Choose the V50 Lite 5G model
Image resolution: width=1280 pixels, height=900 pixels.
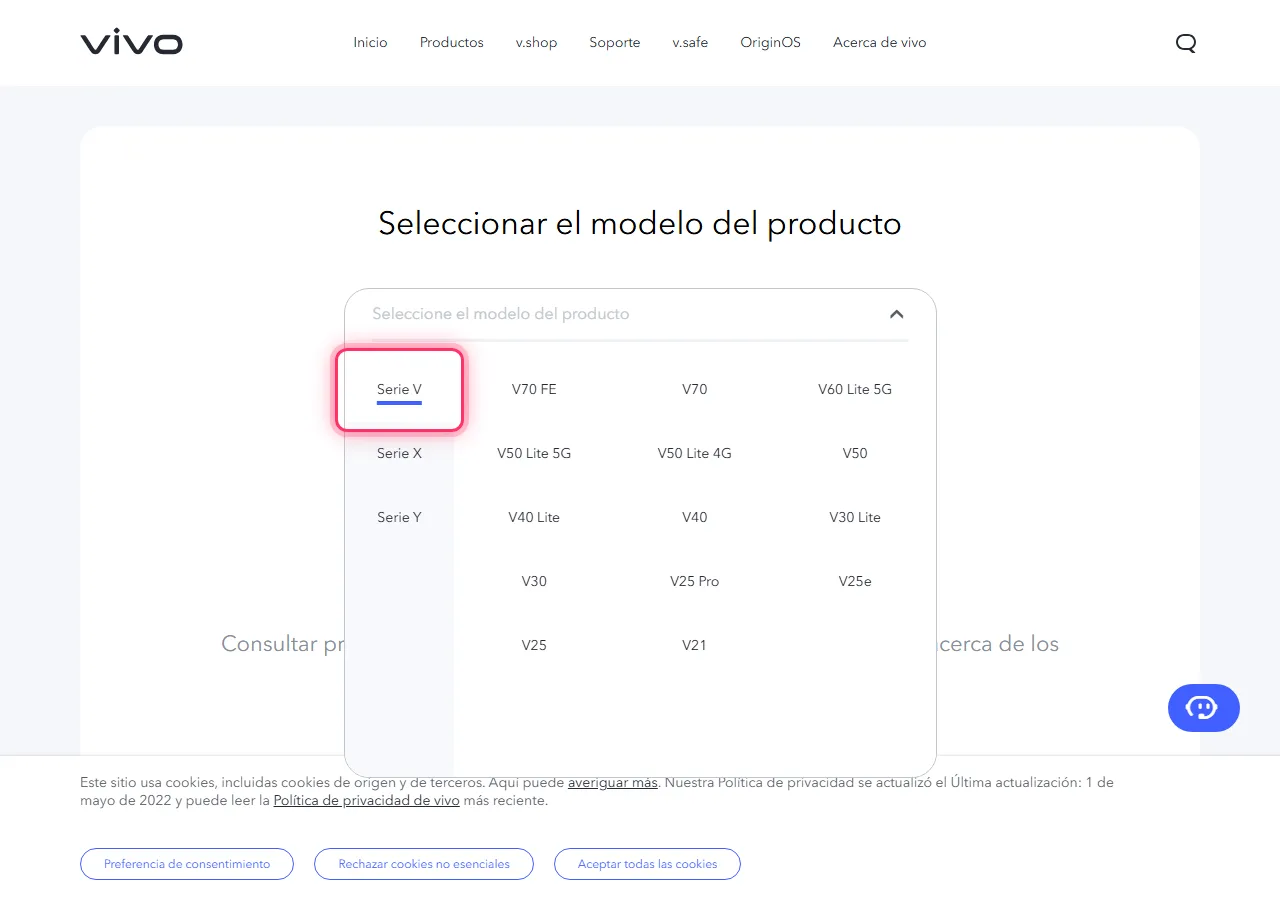534,454
